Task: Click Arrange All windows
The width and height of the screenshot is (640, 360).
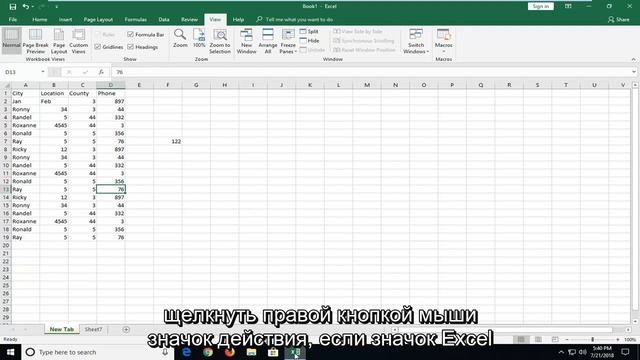Action: 268,41
